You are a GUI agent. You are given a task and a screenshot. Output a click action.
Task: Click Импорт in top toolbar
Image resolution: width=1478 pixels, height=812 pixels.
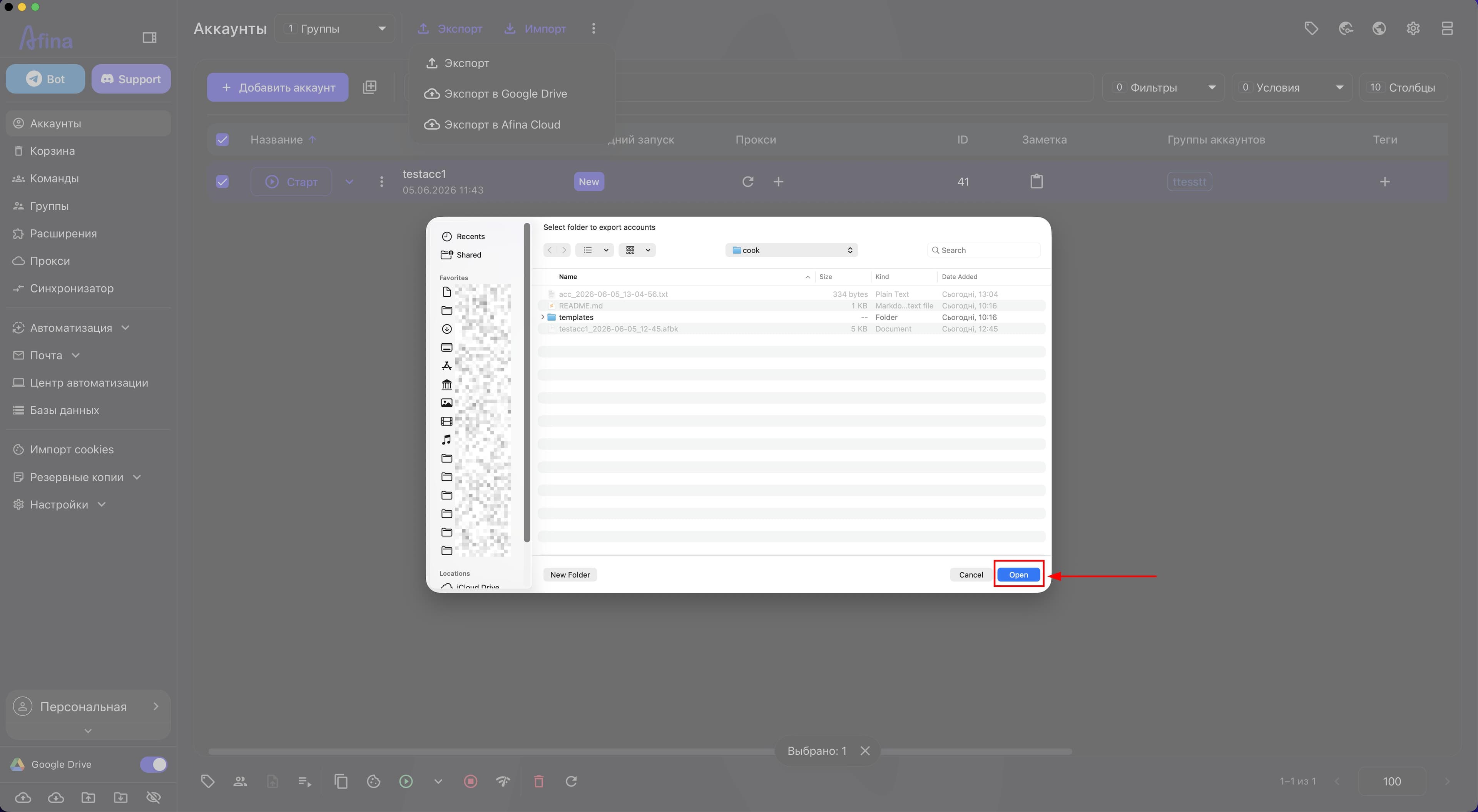(535, 29)
